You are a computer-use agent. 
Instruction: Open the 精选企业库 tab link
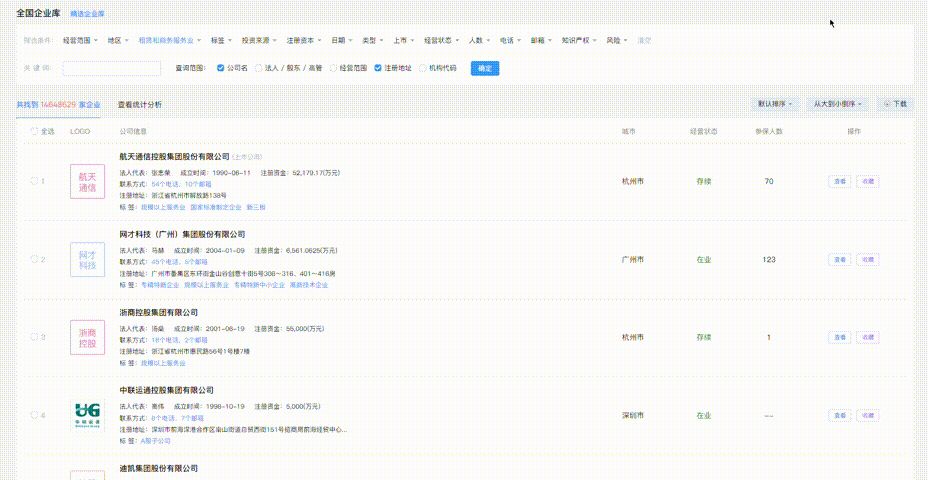click(x=87, y=13)
